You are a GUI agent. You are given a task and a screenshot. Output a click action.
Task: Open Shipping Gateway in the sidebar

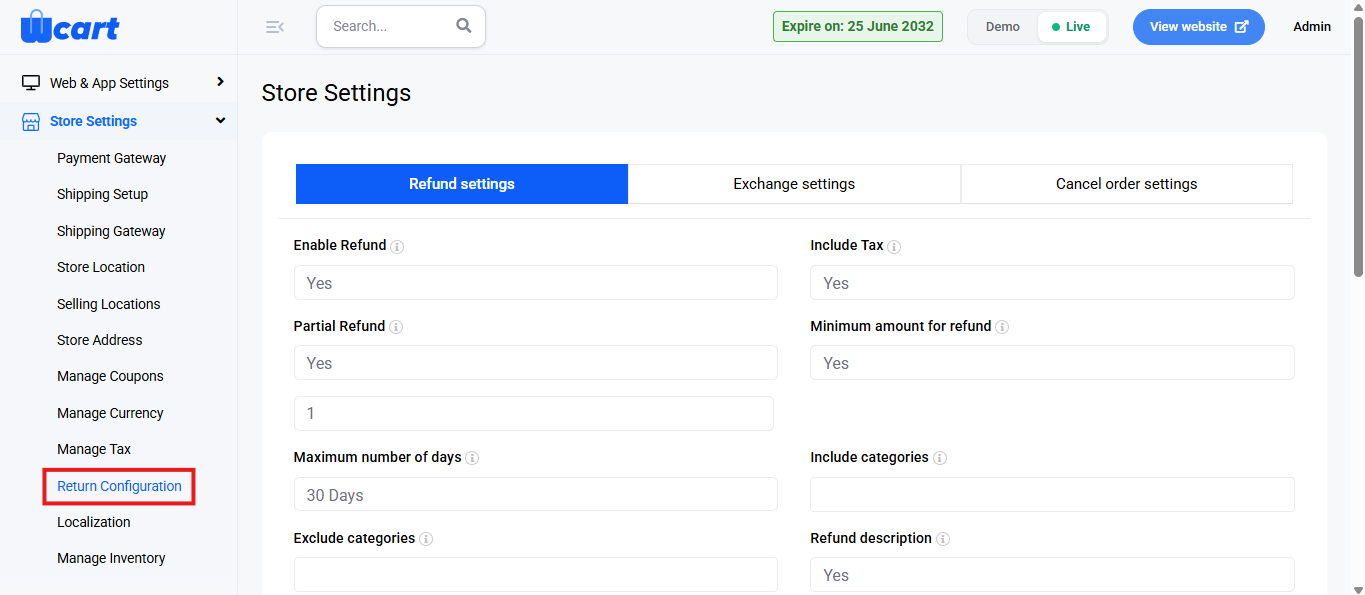click(111, 231)
